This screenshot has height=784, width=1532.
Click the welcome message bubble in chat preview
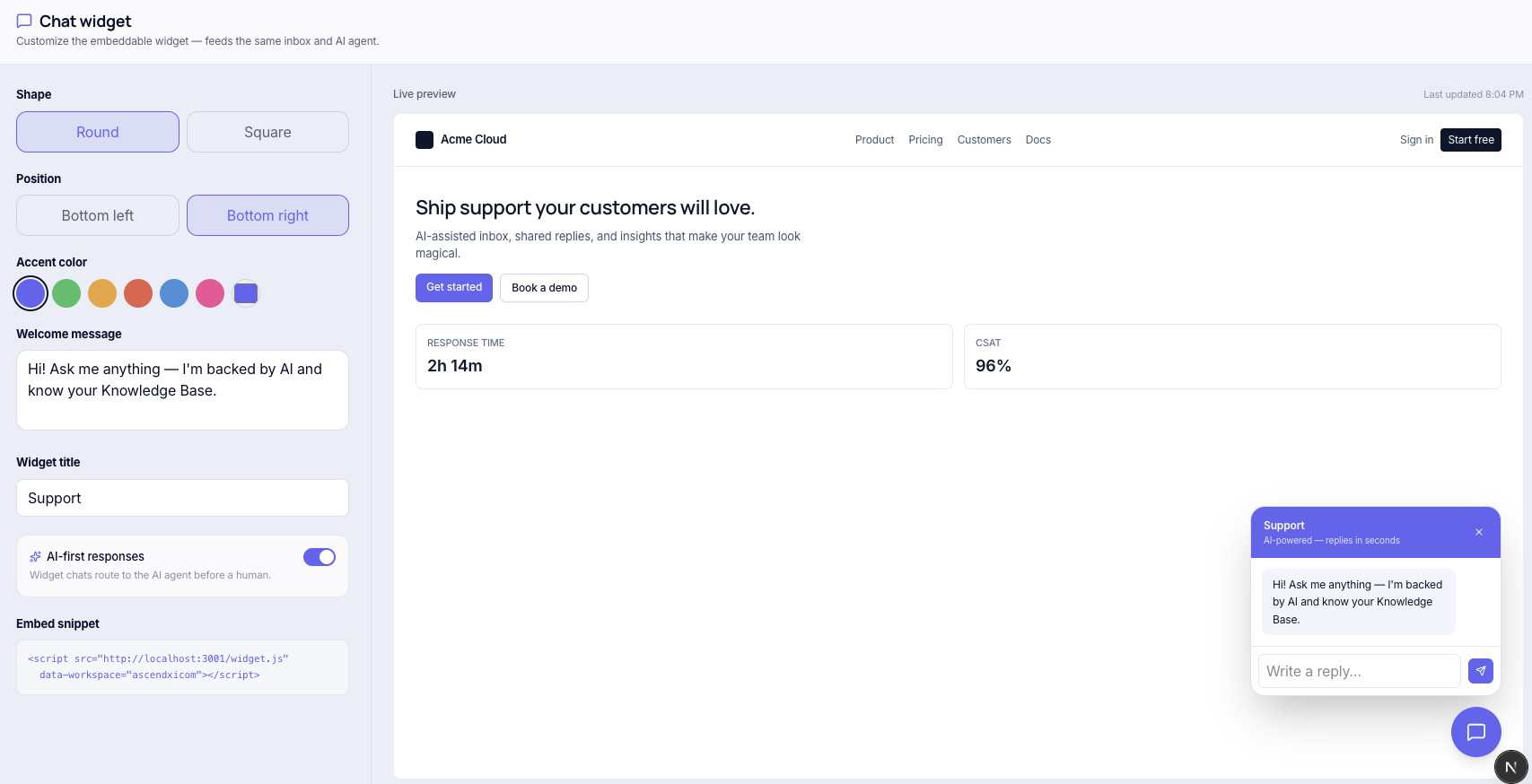pos(1359,602)
